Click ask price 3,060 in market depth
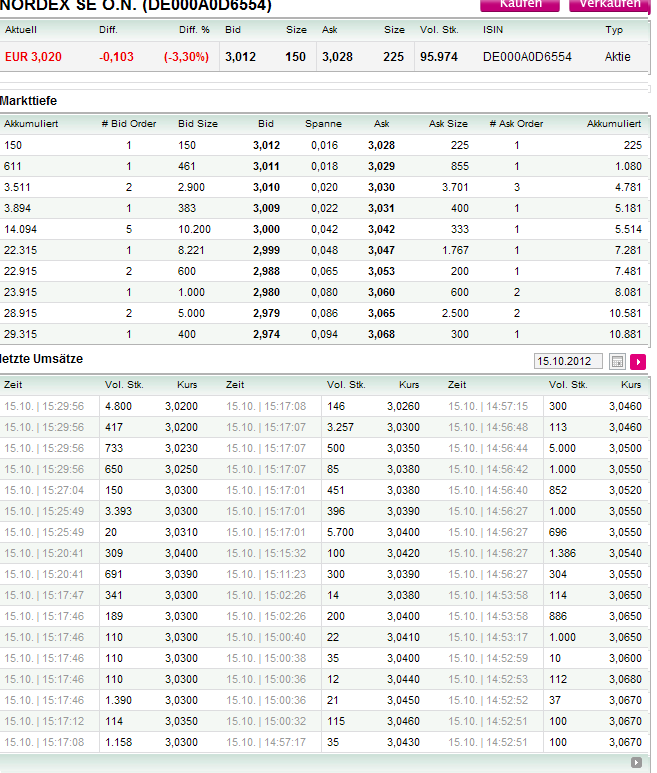This screenshot has width=657, height=773. pos(381,292)
